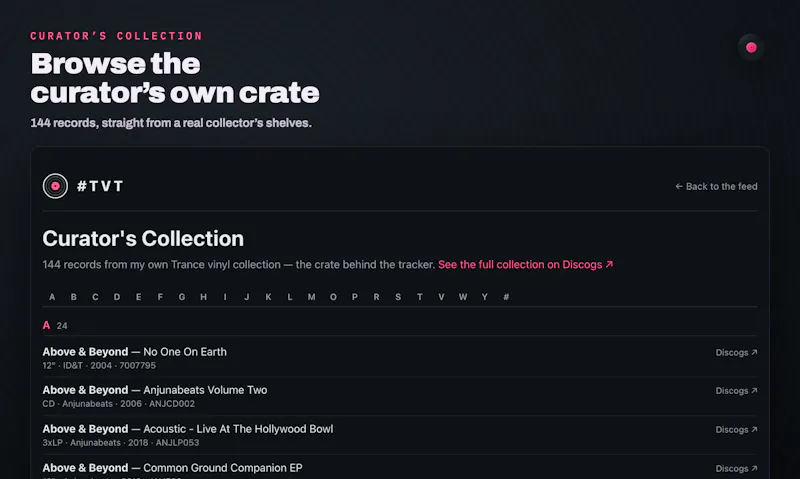Jump to letter F in index
The image size is (800, 479).
pos(160,297)
